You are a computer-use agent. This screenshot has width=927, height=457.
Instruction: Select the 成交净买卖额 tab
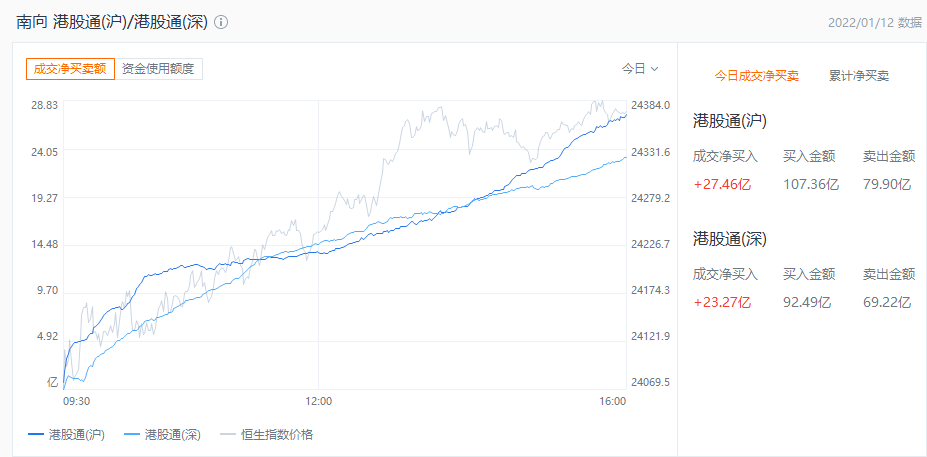[70, 69]
